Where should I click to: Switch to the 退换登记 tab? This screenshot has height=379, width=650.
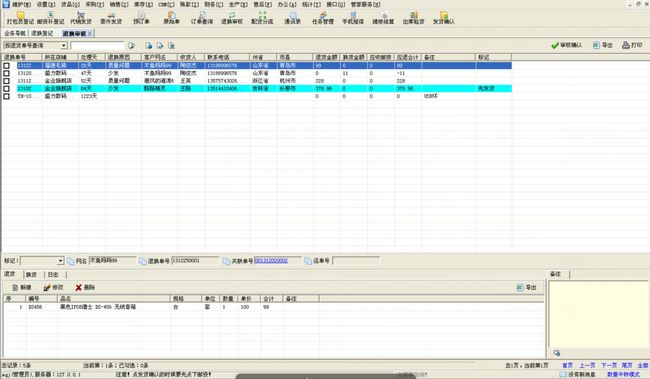[42, 33]
